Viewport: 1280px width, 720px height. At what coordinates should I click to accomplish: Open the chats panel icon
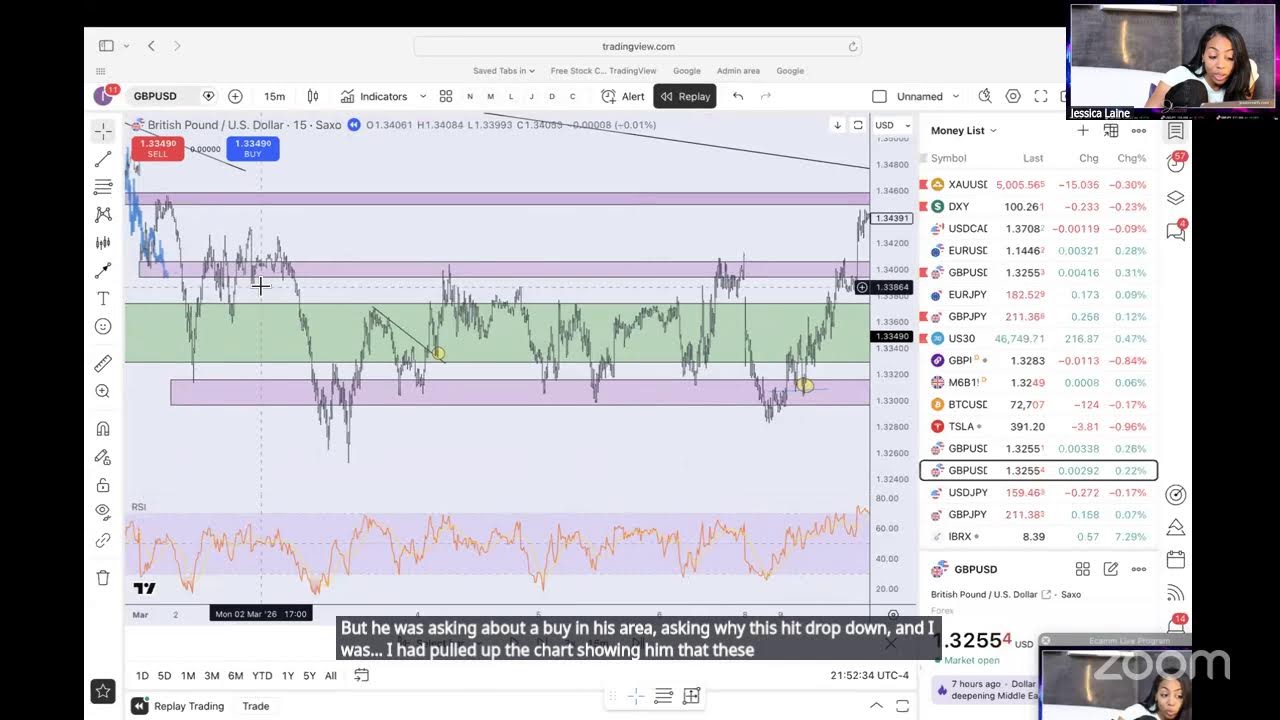coord(1176,232)
